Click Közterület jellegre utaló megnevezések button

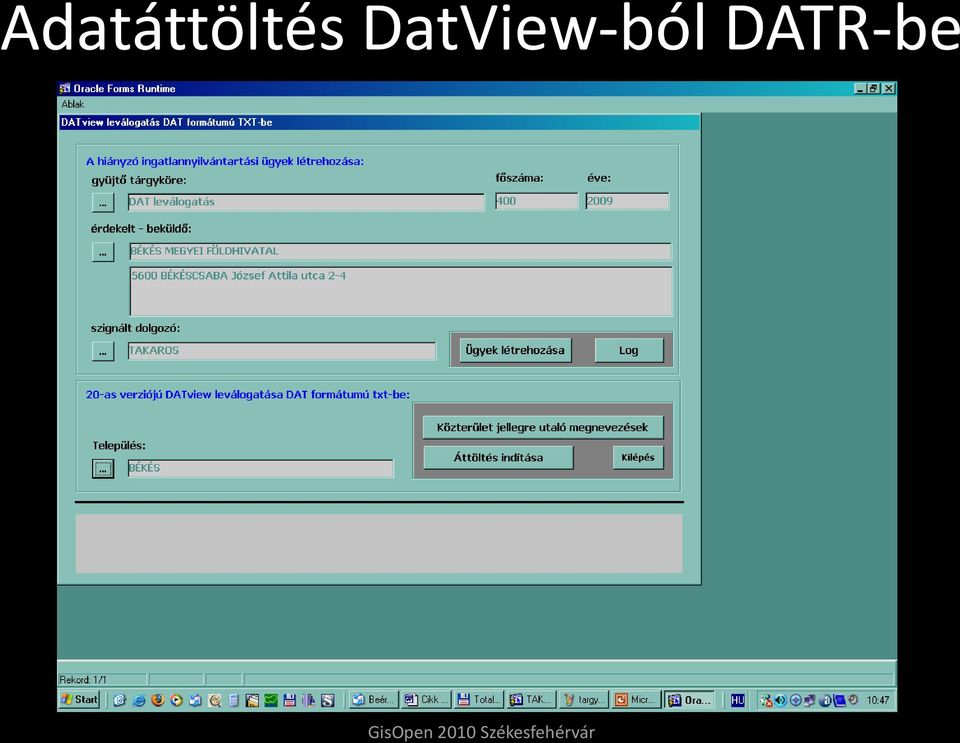point(542,427)
